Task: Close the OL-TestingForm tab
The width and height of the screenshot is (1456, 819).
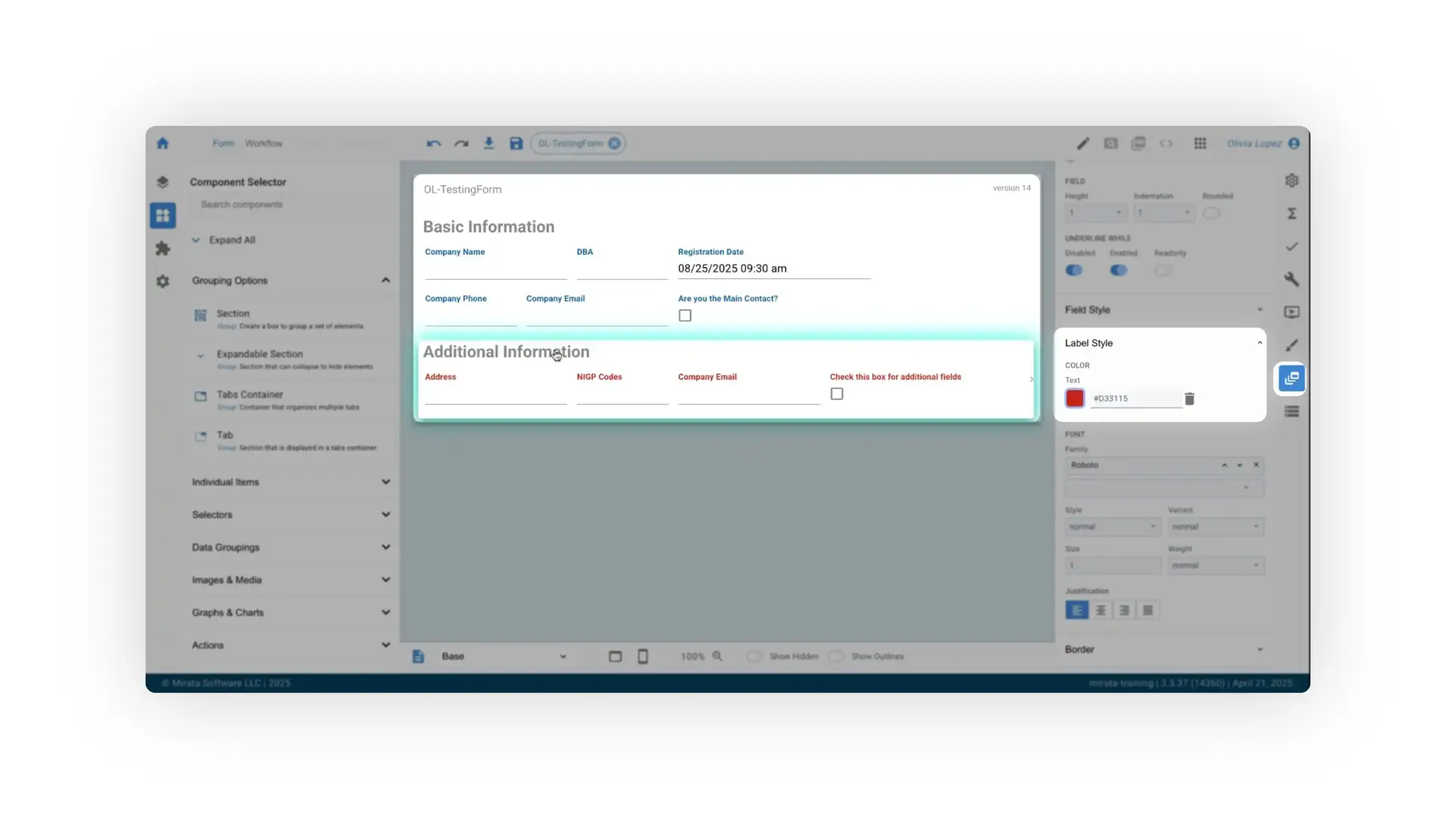Action: pyautogui.click(x=614, y=143)
